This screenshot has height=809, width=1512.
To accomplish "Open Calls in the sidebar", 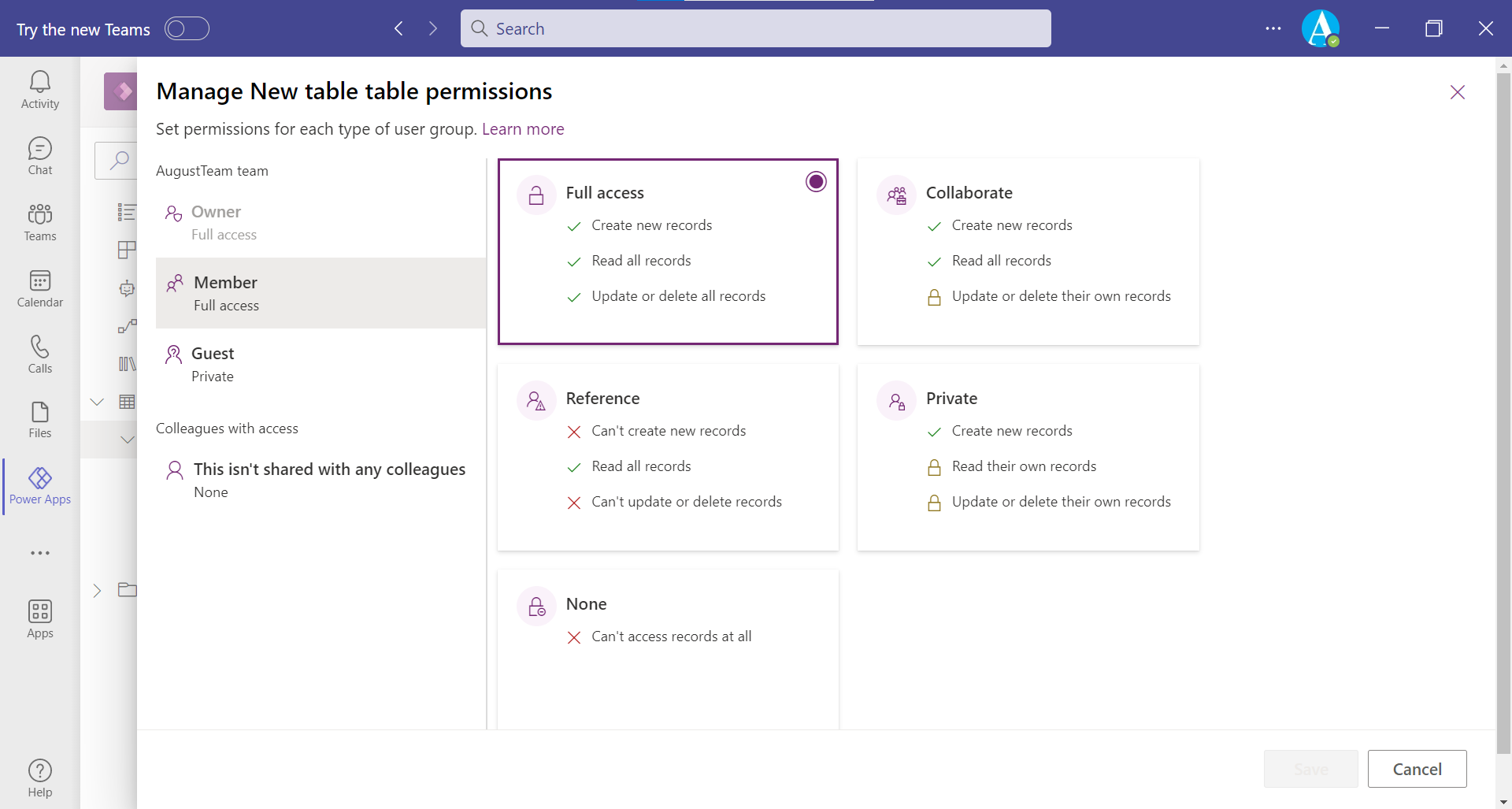I will point(40,354).
